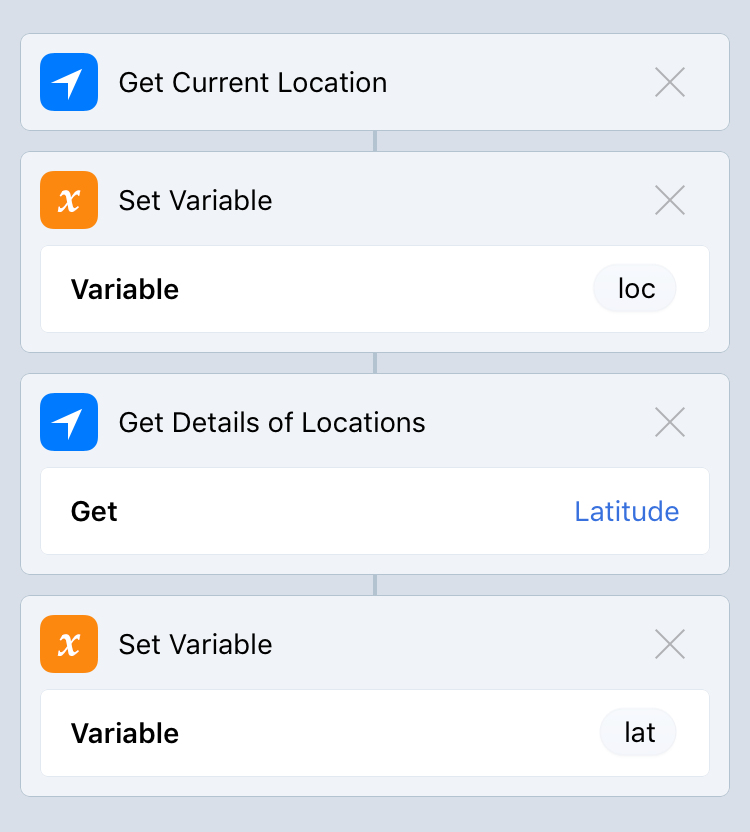Image resolution: width=750 pixels, height=832 pixels.
Task: Click the Get Details of Locations arrow icon
Action: click(69, 422)
